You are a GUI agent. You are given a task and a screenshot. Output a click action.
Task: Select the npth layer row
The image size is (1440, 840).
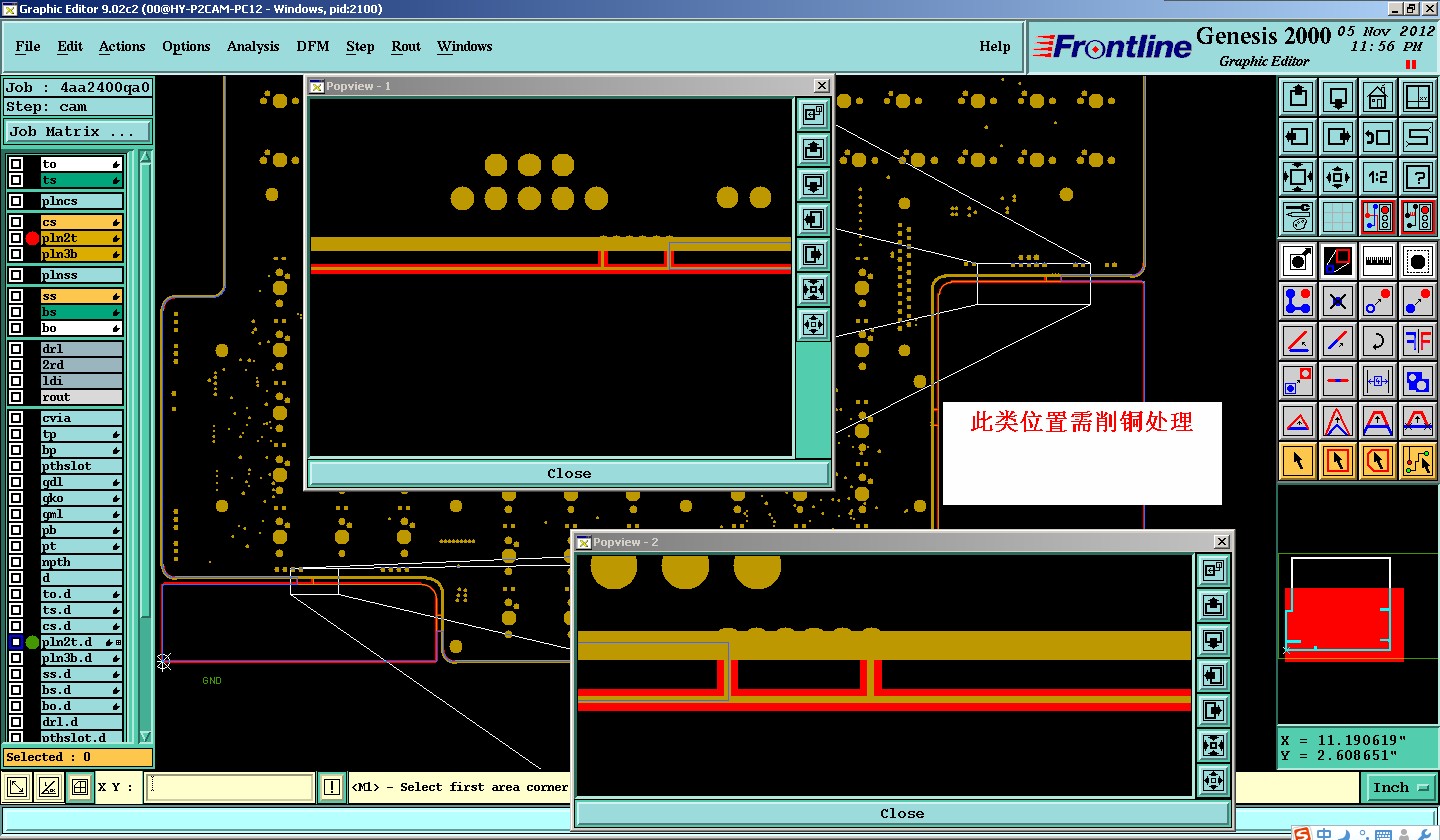click(x=81, y=562)
